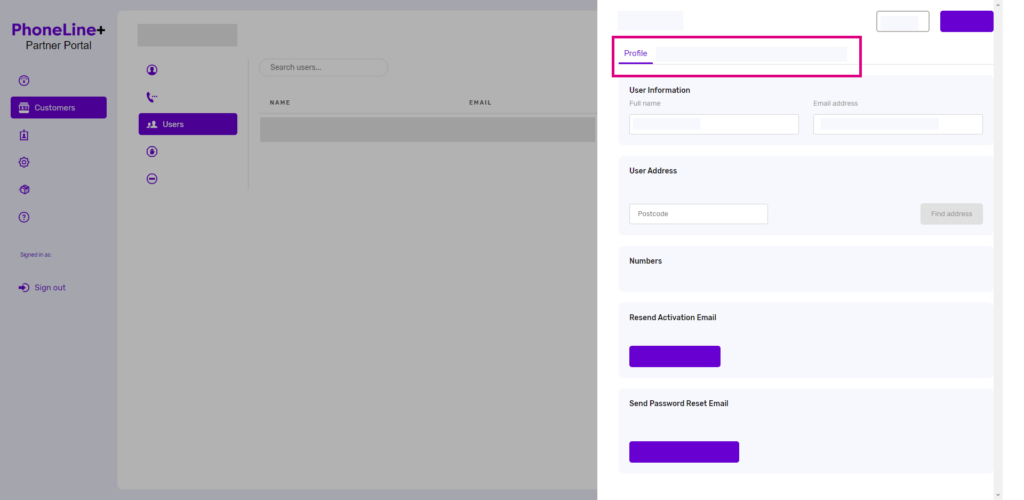Click into the Postcode input field

pyautogui.click(x=698, y=214)
